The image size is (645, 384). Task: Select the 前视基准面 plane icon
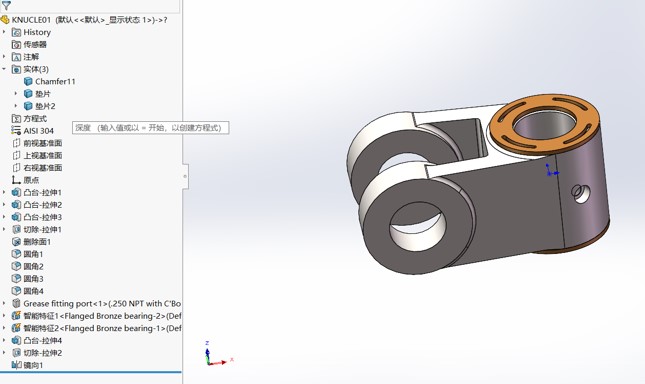(16, 143)
